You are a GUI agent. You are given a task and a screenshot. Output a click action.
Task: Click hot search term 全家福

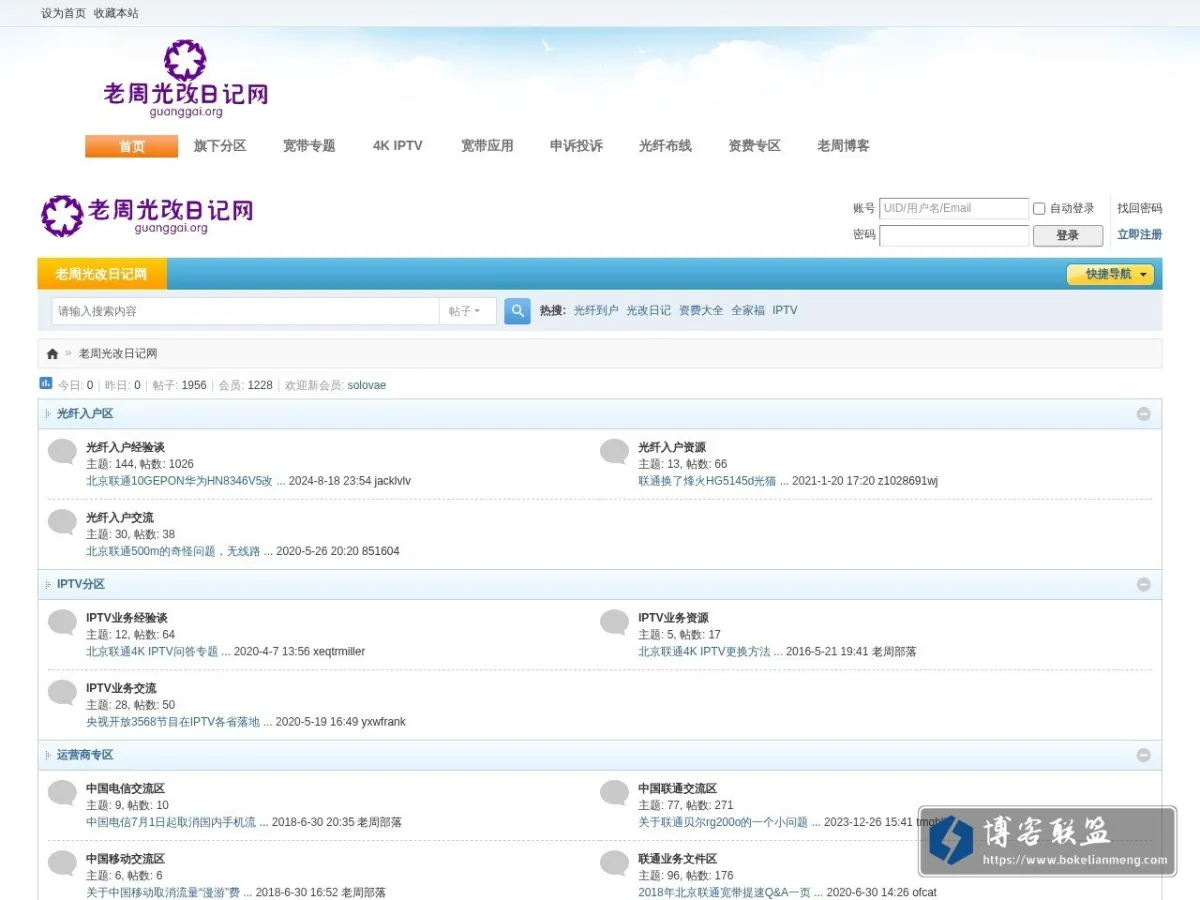(748, 311)
